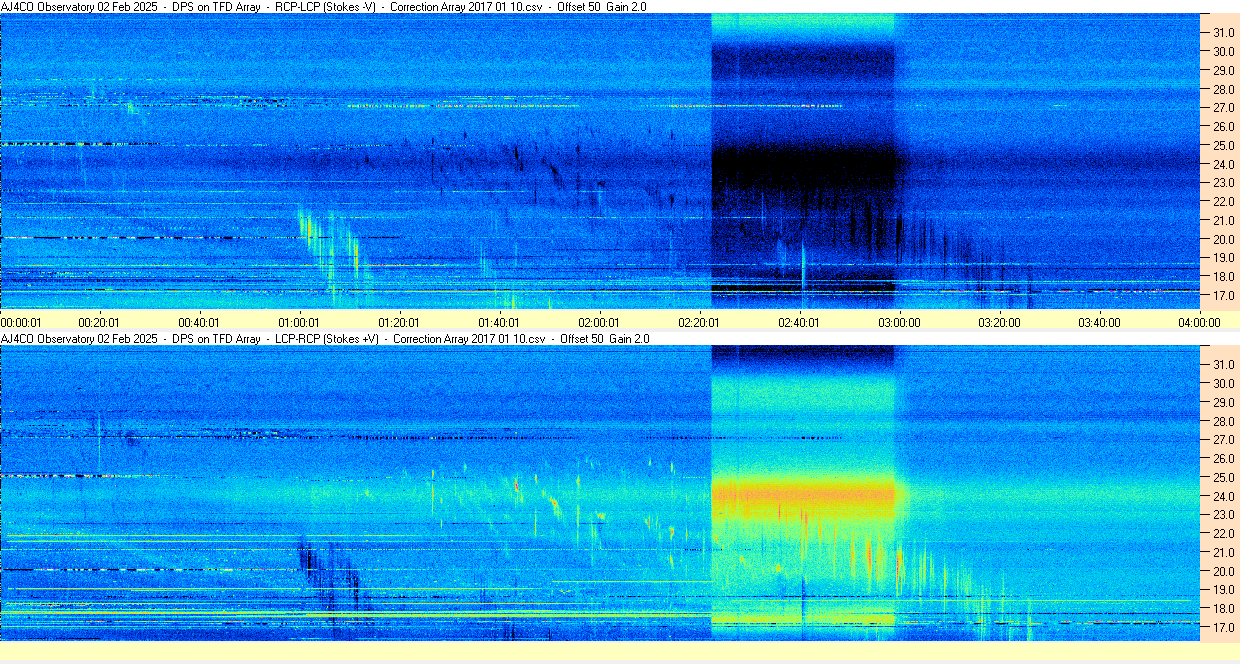The image size is (1240, 664).
Task: Click the 19.0 frequency label in the Stokes +V panel
Action: (x=1223, y=590)
